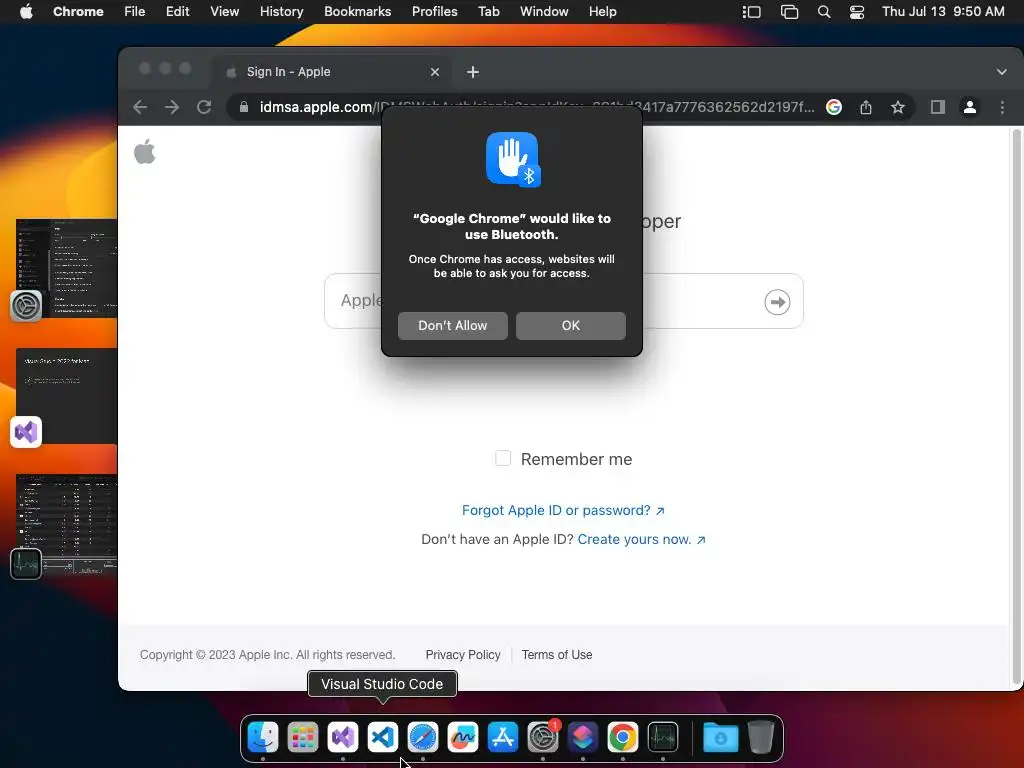Open the Profiles menu

tap(434, 12)
